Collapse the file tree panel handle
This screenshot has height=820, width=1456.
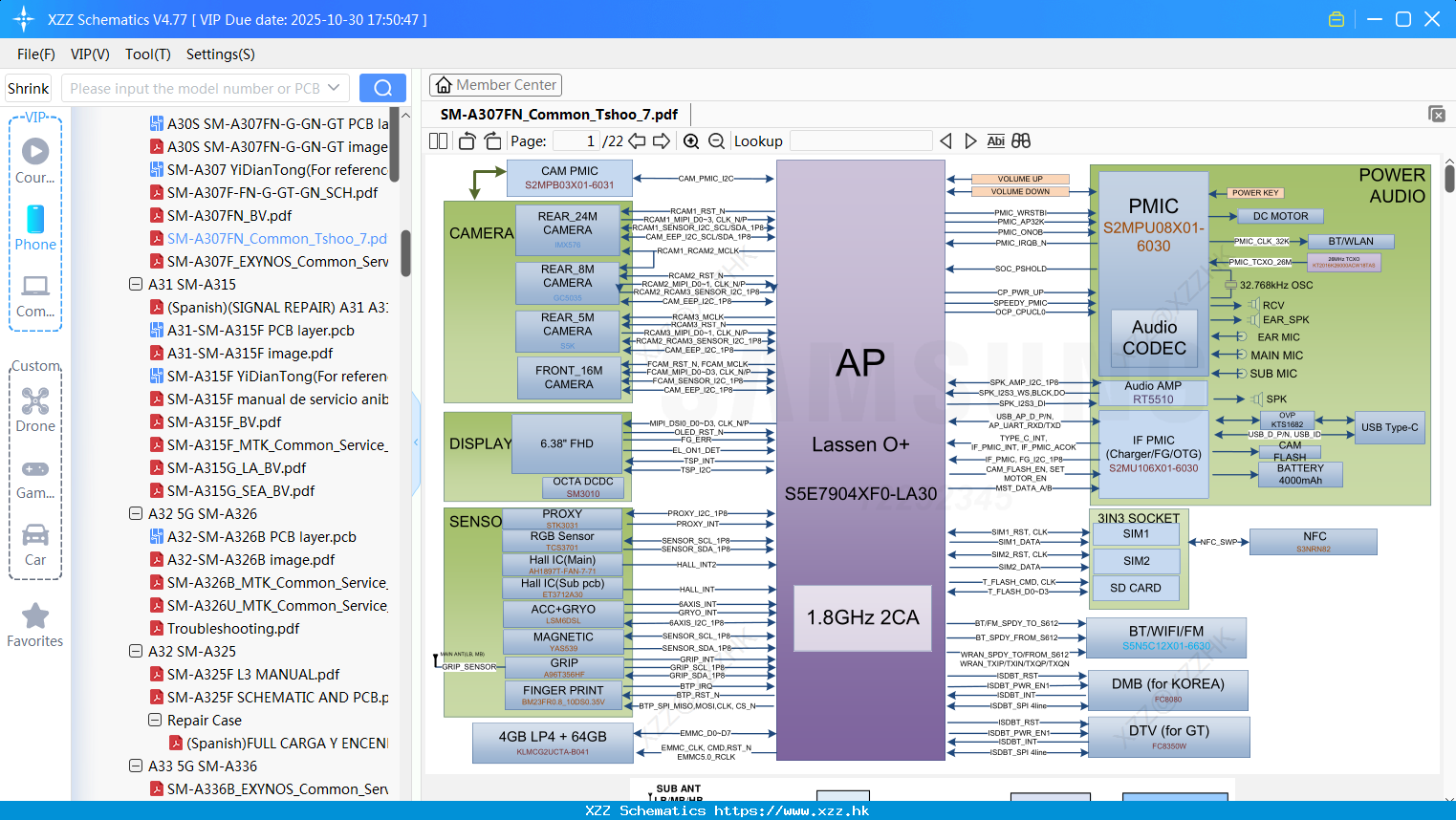point(416,442)
